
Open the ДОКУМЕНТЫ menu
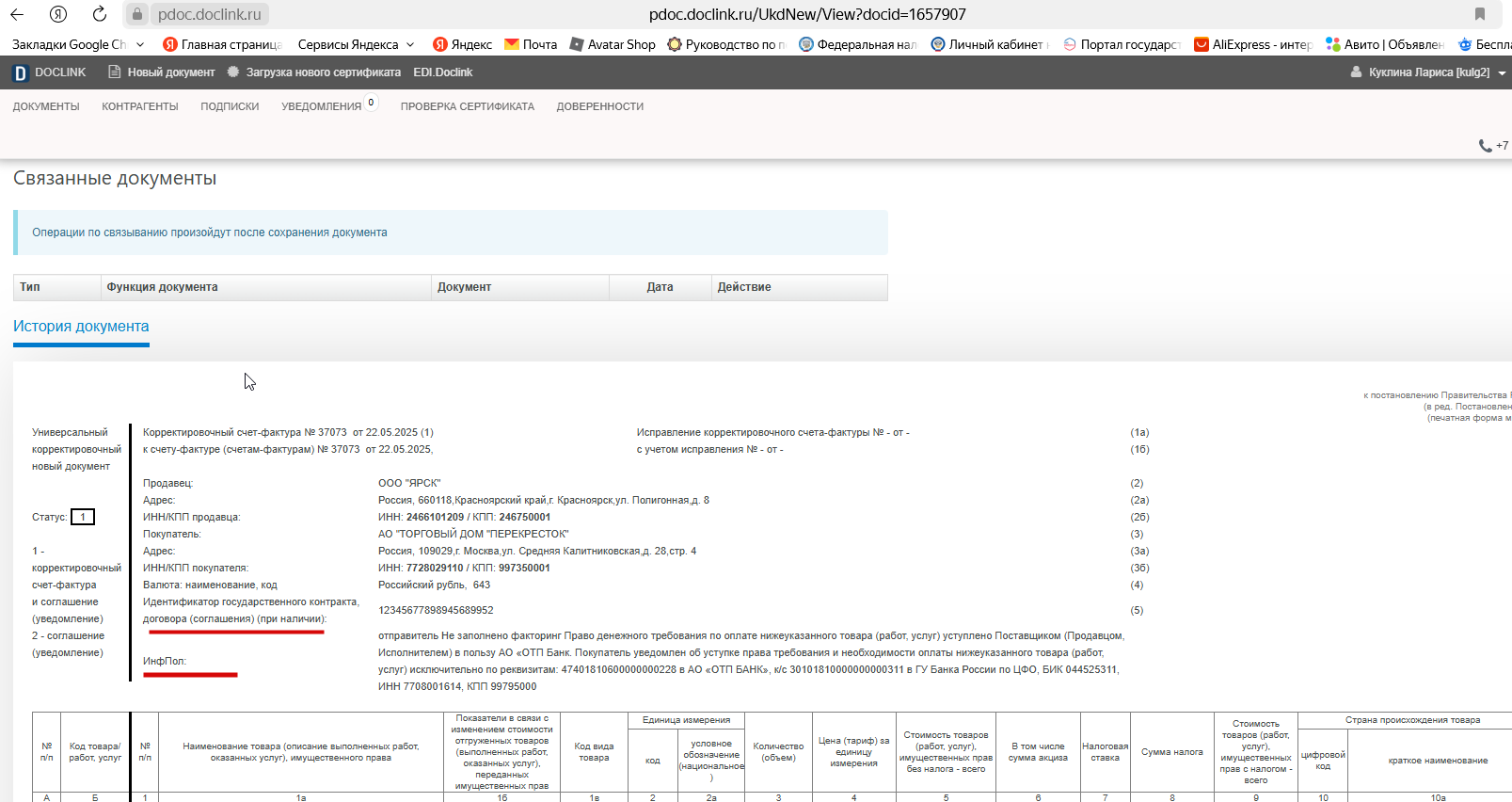click(x=46, y=106)
